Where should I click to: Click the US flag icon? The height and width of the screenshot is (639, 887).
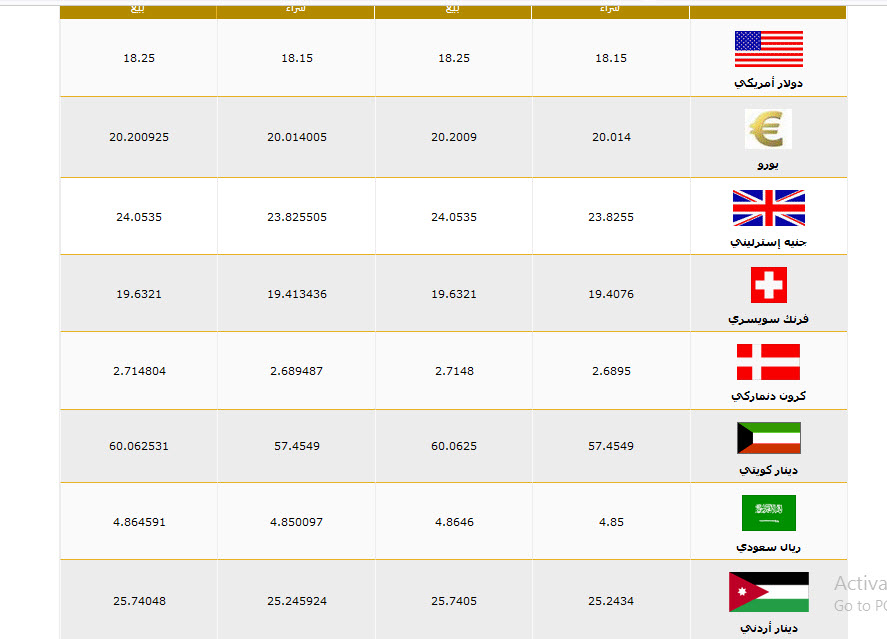769,49
